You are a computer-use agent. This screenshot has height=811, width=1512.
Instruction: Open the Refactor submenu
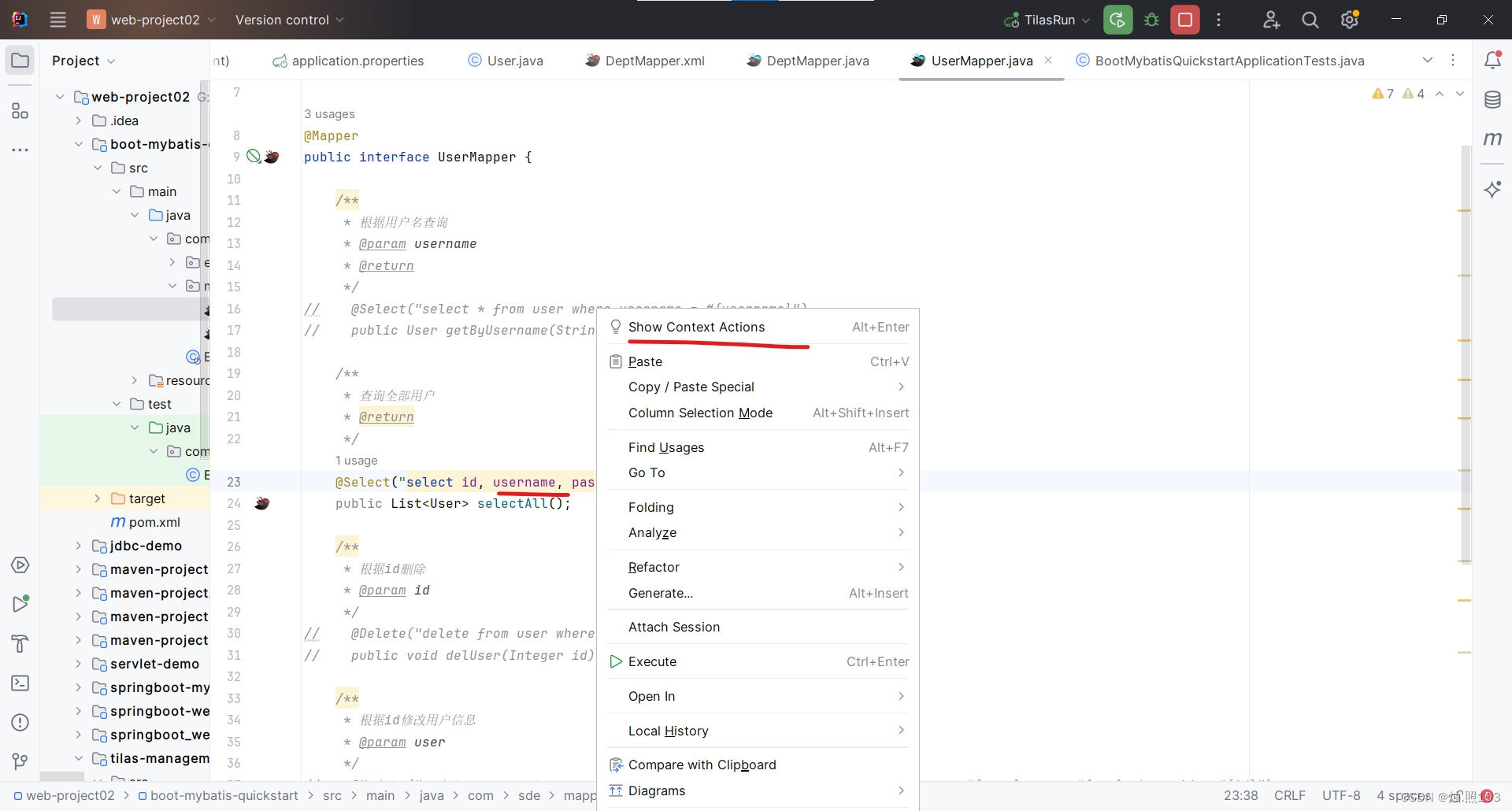(x=758, y=567)
